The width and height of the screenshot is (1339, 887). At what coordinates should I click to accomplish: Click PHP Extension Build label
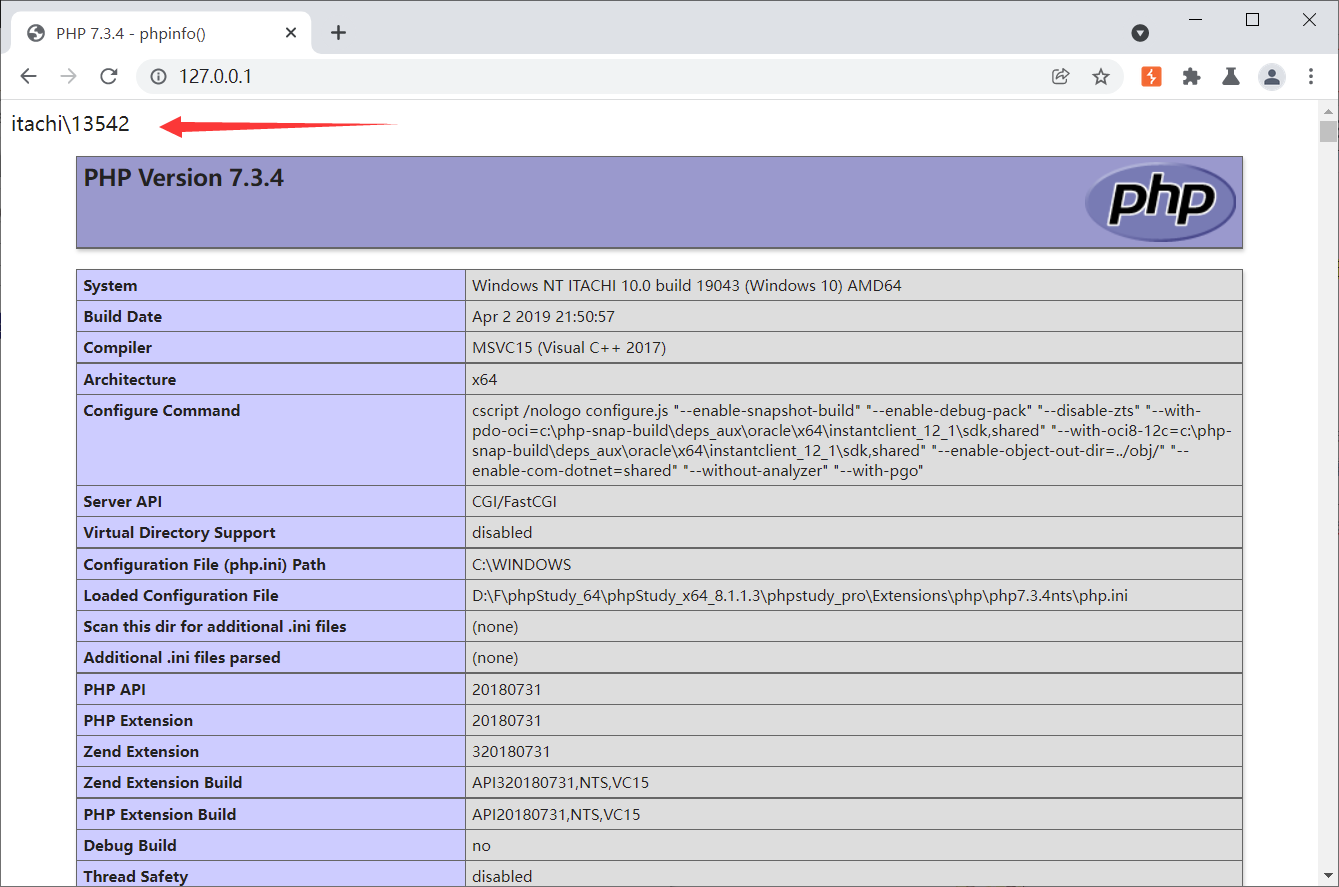(160, 815)
